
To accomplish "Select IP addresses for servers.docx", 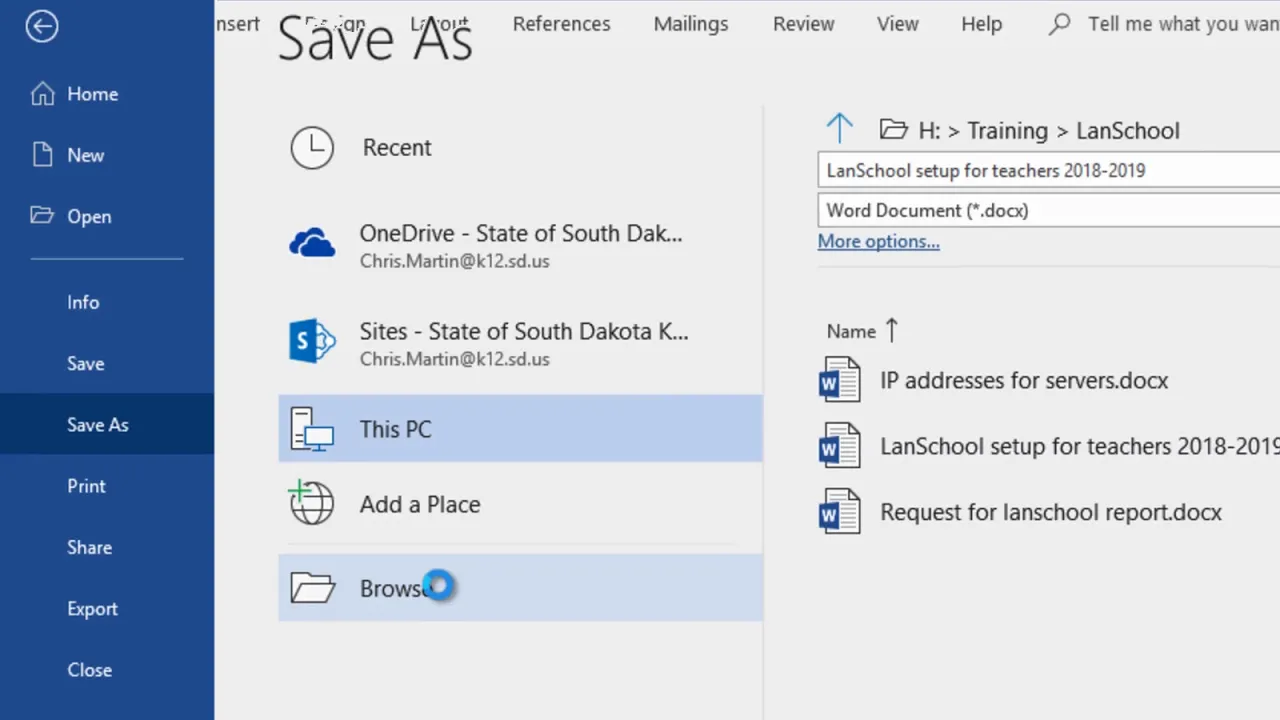I will click(1024, 380).
